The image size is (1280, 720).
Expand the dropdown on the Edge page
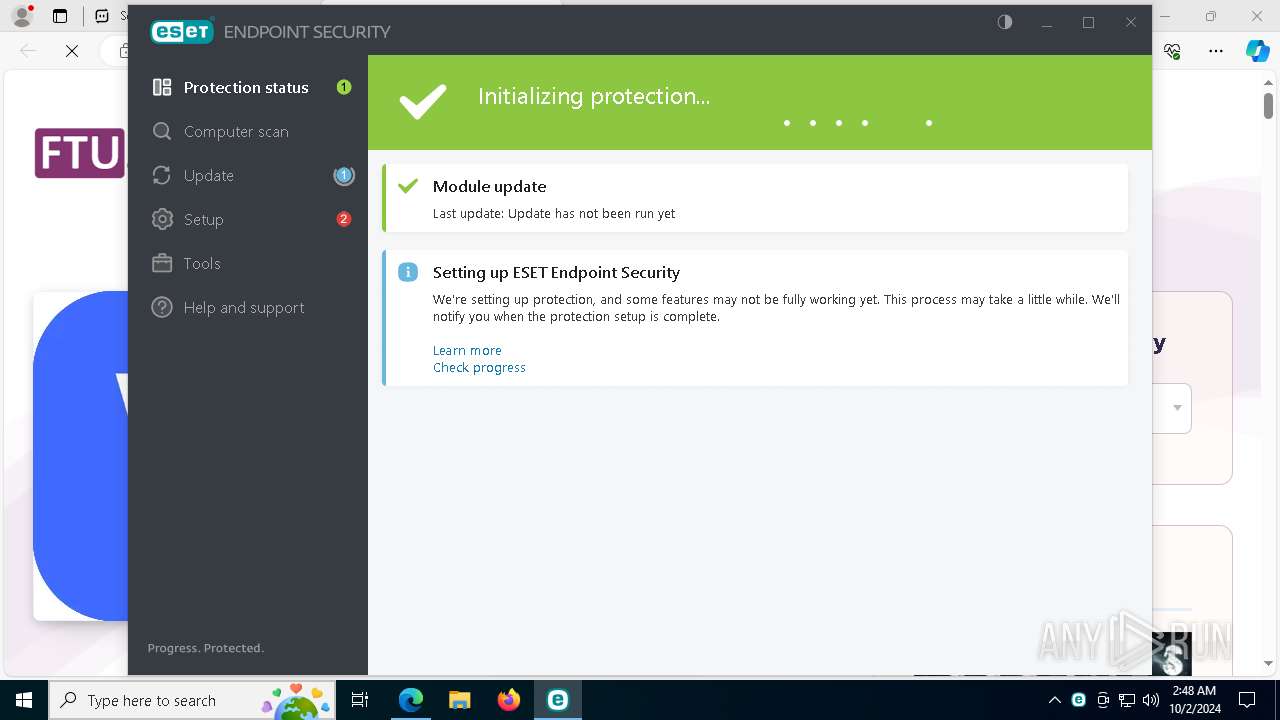(x=1177, y=408)
